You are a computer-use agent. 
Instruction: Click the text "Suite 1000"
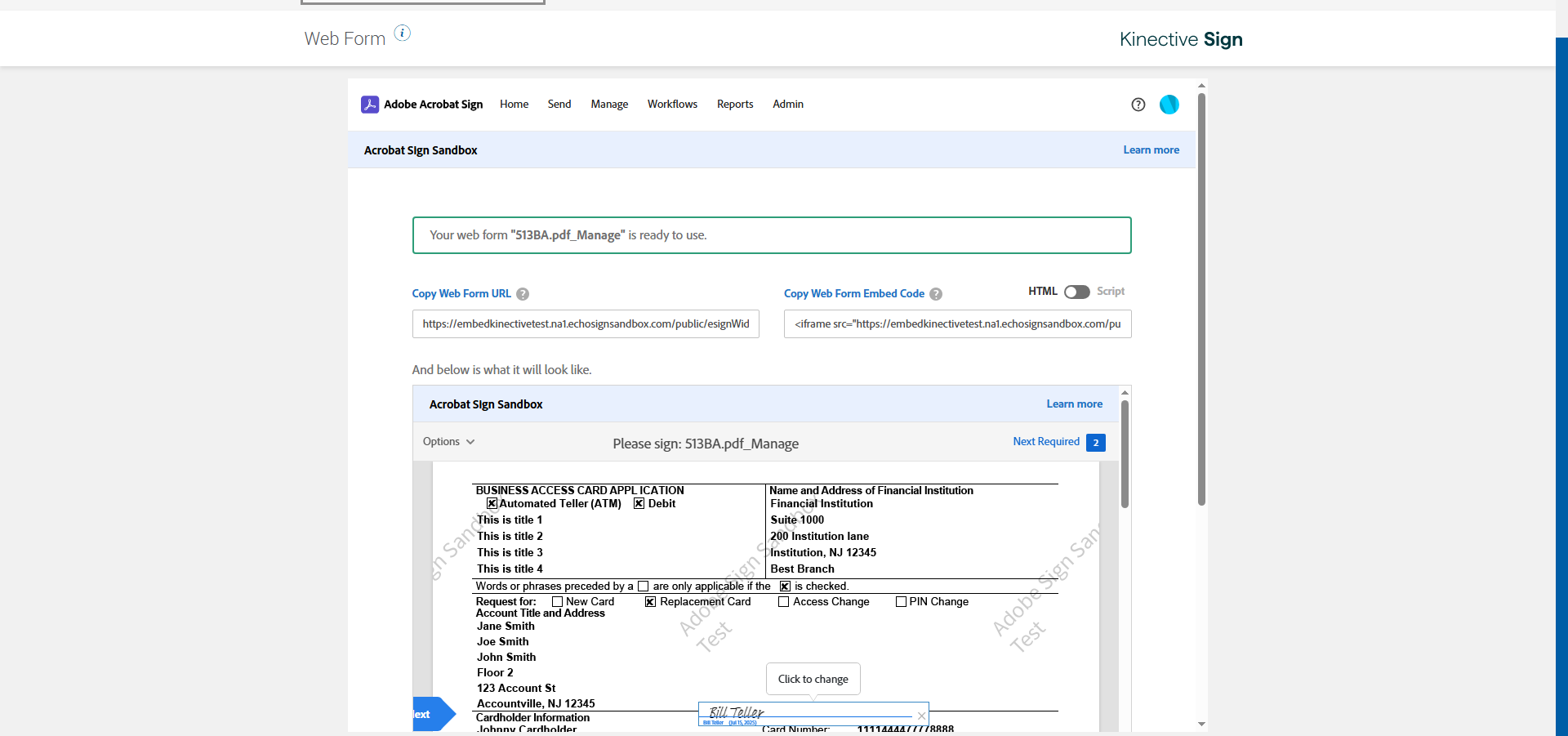pos(797,520)
